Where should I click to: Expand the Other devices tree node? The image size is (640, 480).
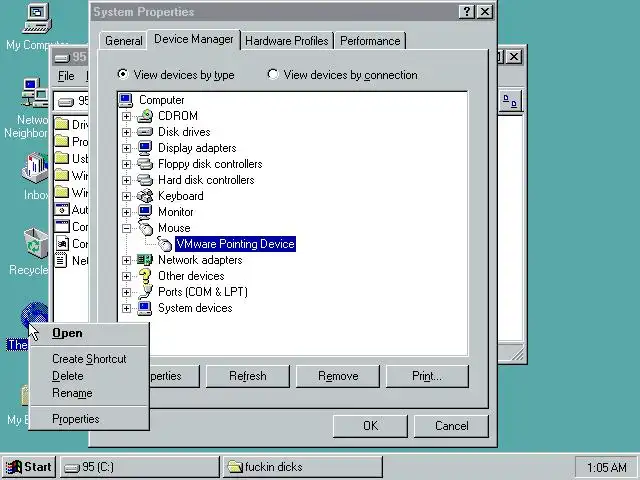click(x=126, y=276)
